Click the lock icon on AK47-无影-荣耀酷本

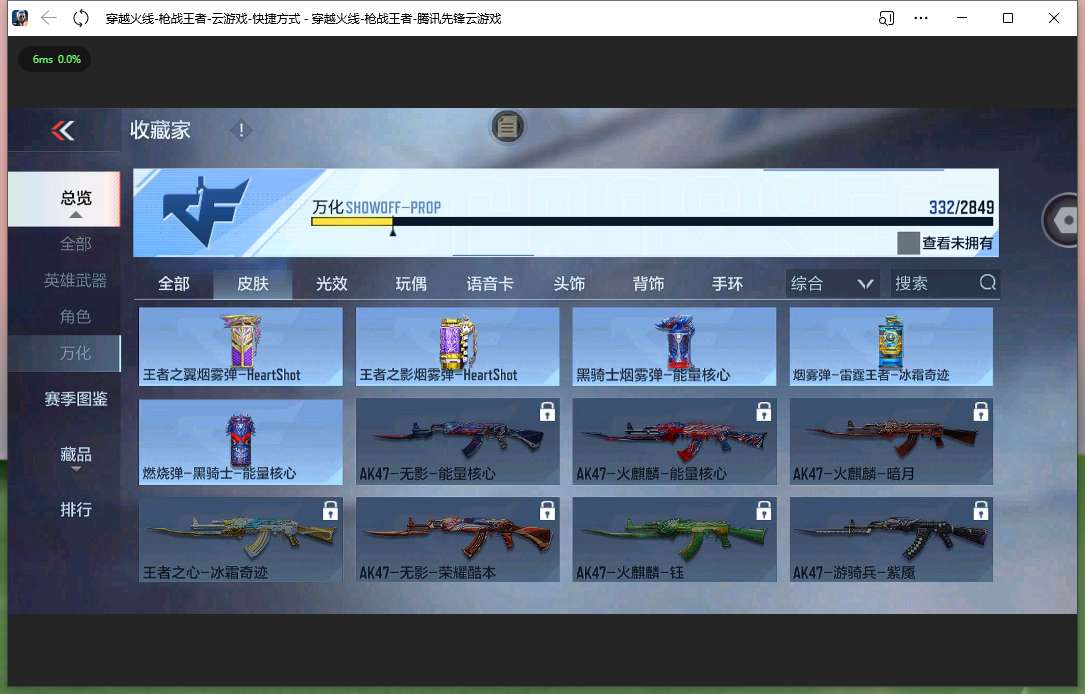click(547, 511)
